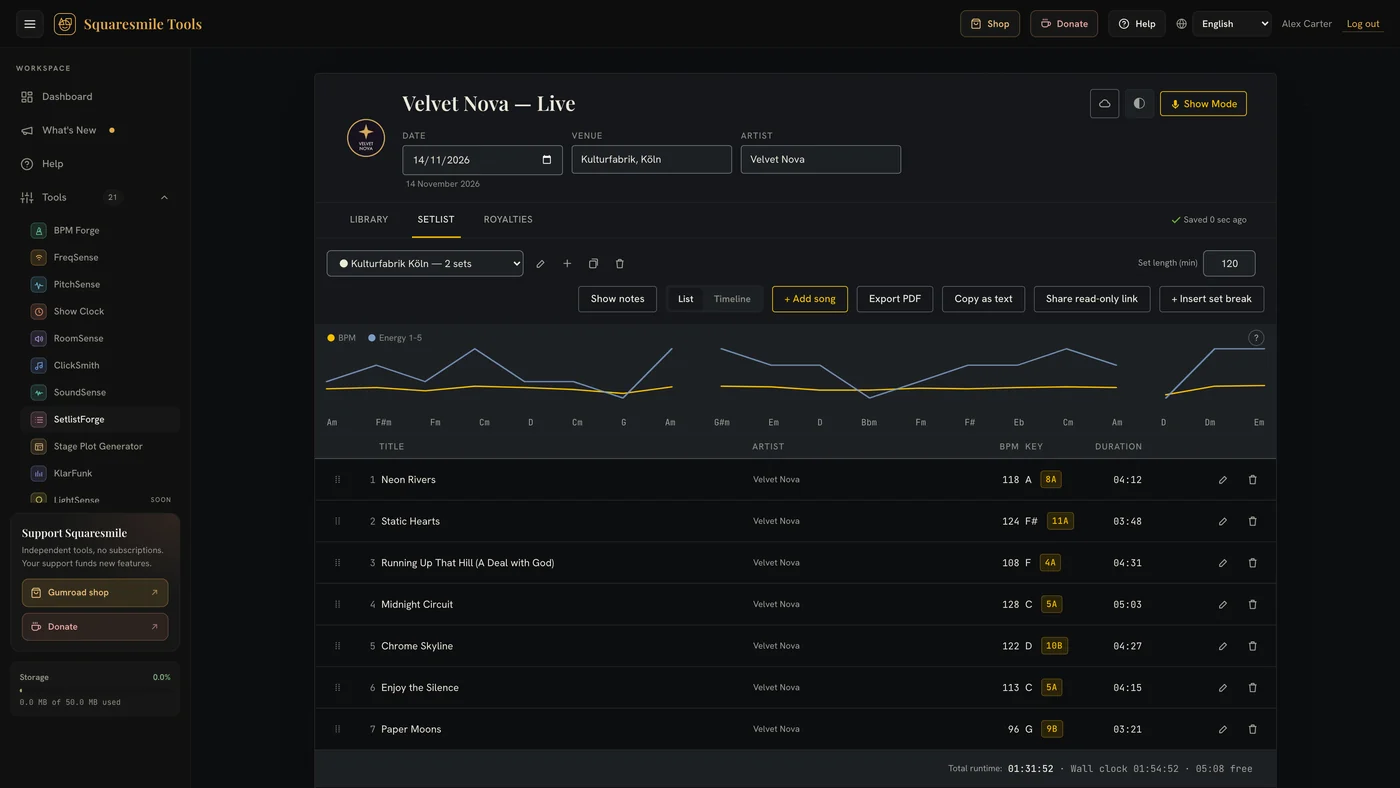Toggle the contrast theme button
This screenshot has height=788, width=1400.
(1139, 104)
